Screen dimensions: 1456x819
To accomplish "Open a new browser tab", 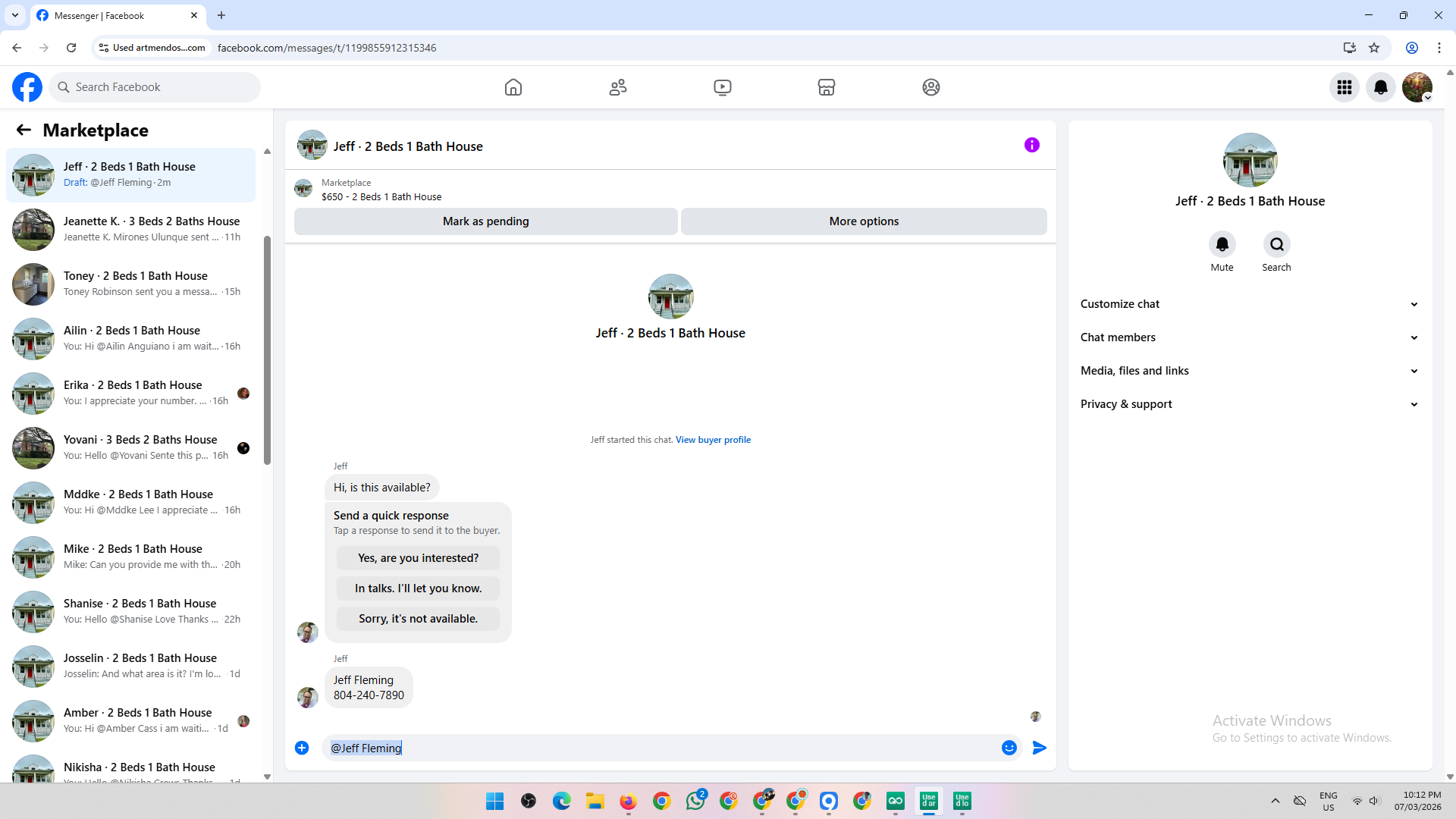I will (x=221, y=15).
